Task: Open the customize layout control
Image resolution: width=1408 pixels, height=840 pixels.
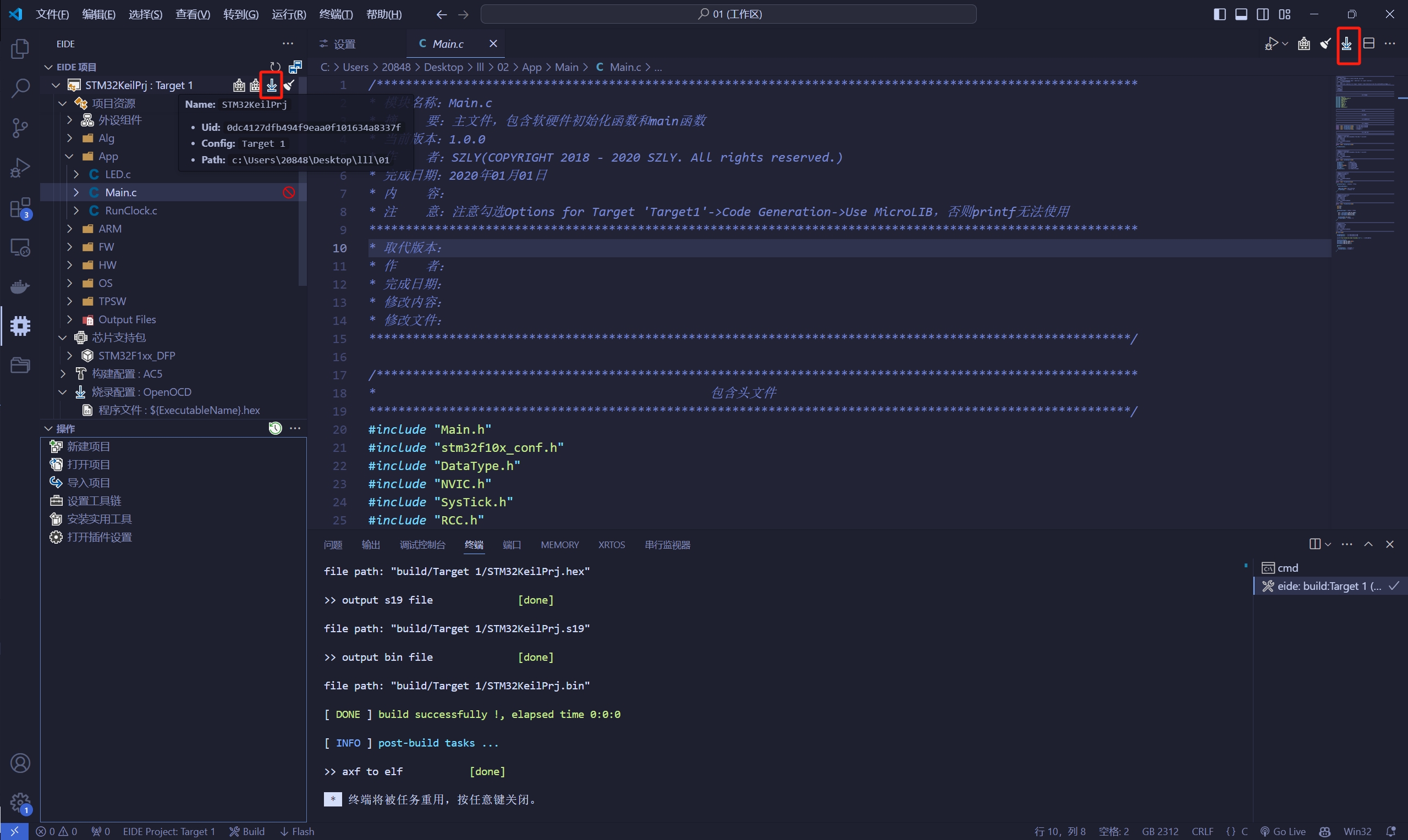Action: tap(1285, 14)
